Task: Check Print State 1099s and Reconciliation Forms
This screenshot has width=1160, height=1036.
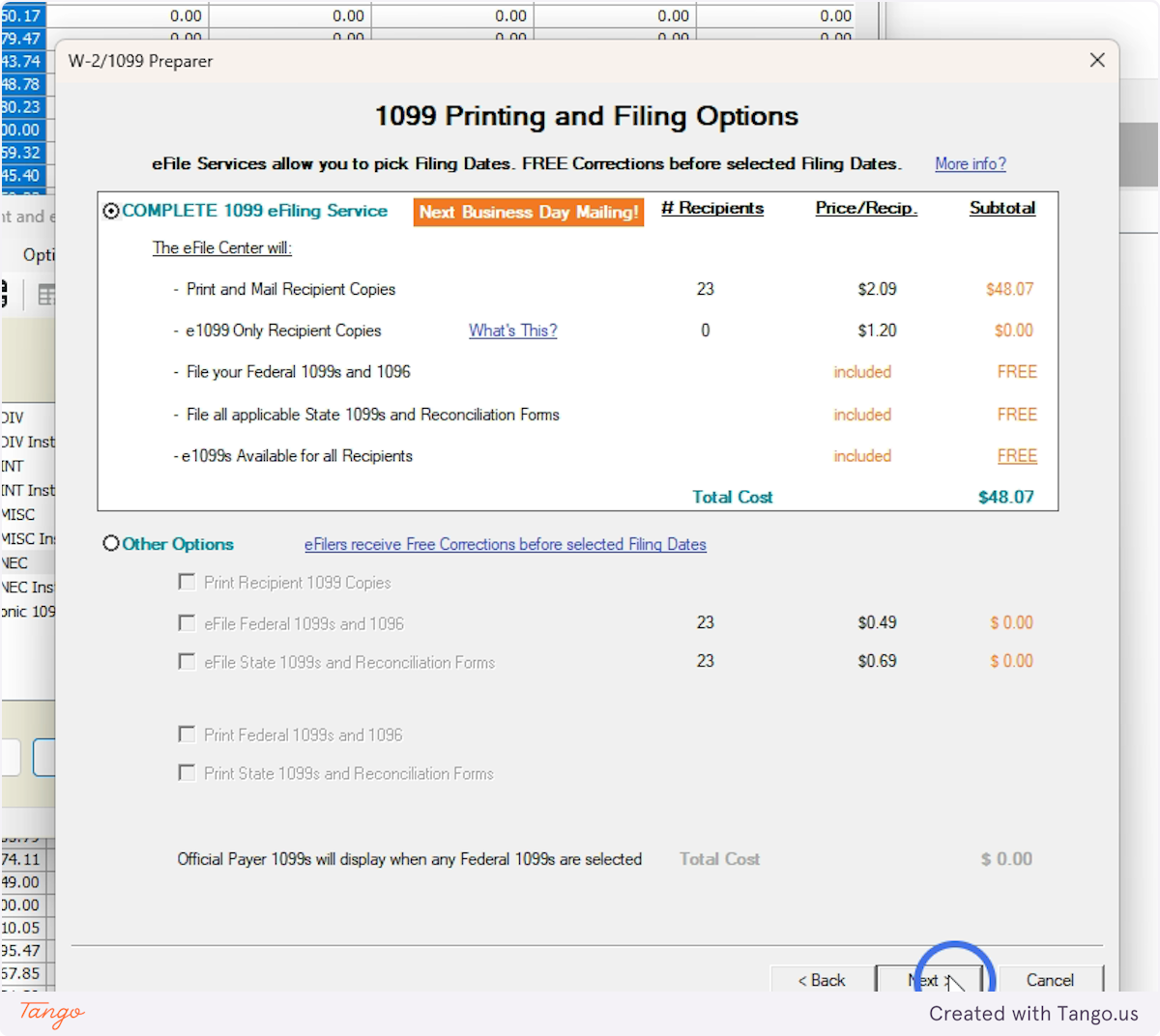Action: pos(187,773)
